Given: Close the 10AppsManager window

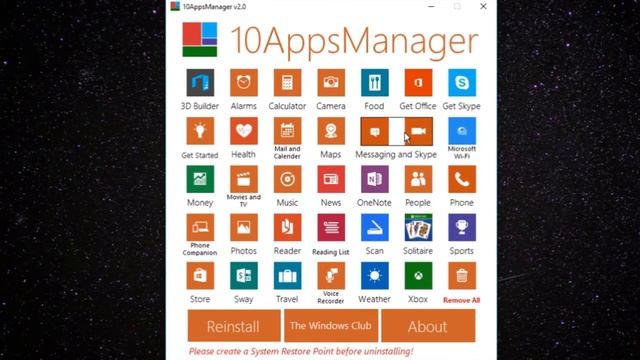Looking at the screenshot, I should click(483, 6).
